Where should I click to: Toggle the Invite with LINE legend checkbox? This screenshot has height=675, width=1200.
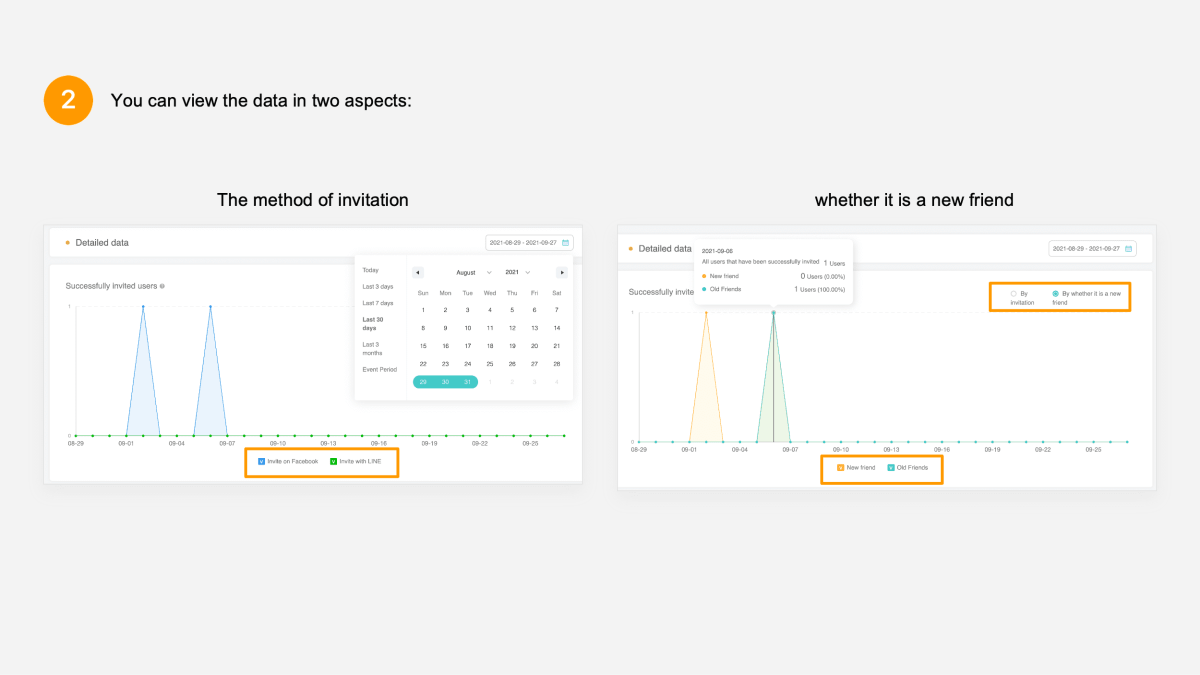tap(333, 461)
